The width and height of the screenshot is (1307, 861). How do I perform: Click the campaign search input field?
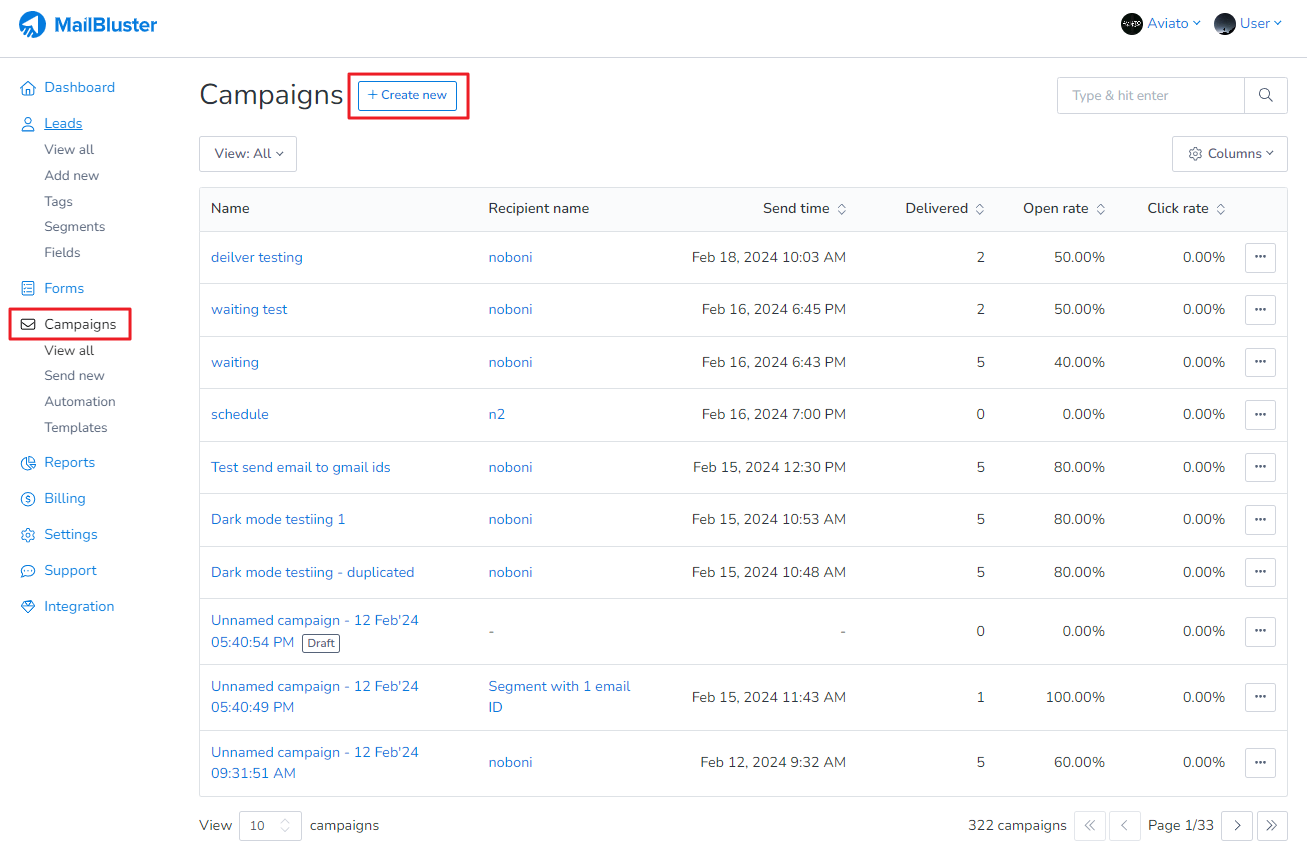[x=1150, y=95]
